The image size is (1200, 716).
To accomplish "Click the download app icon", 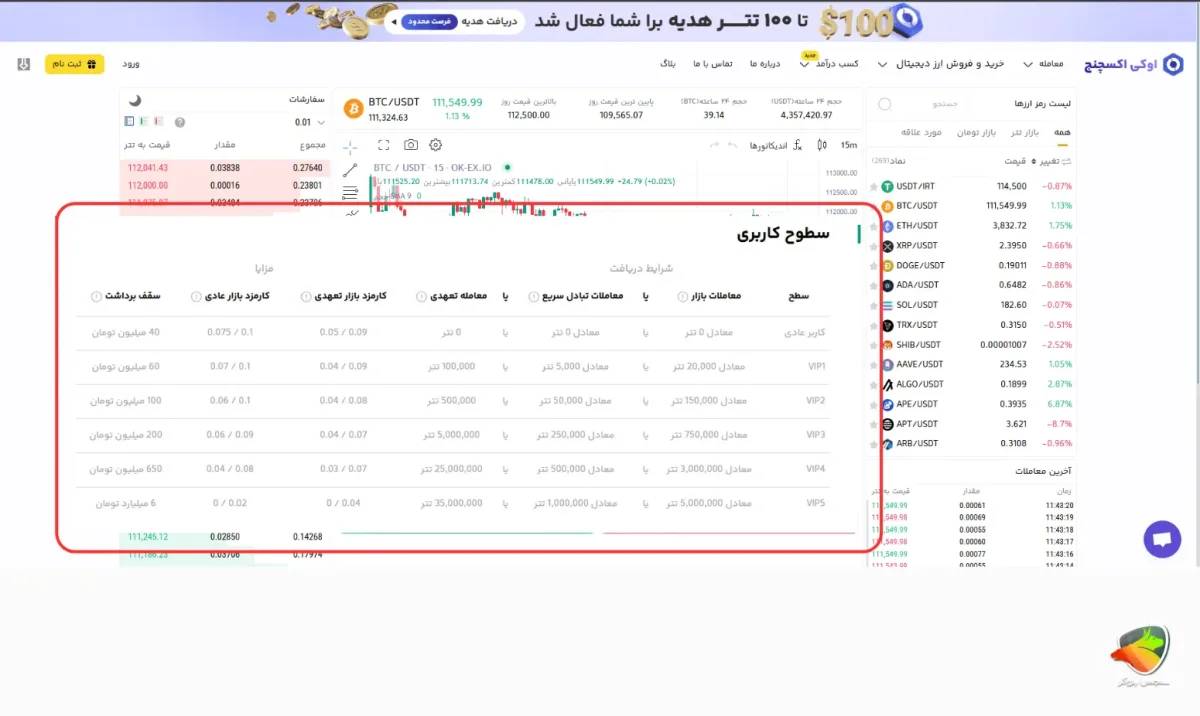I will (24, 64).
